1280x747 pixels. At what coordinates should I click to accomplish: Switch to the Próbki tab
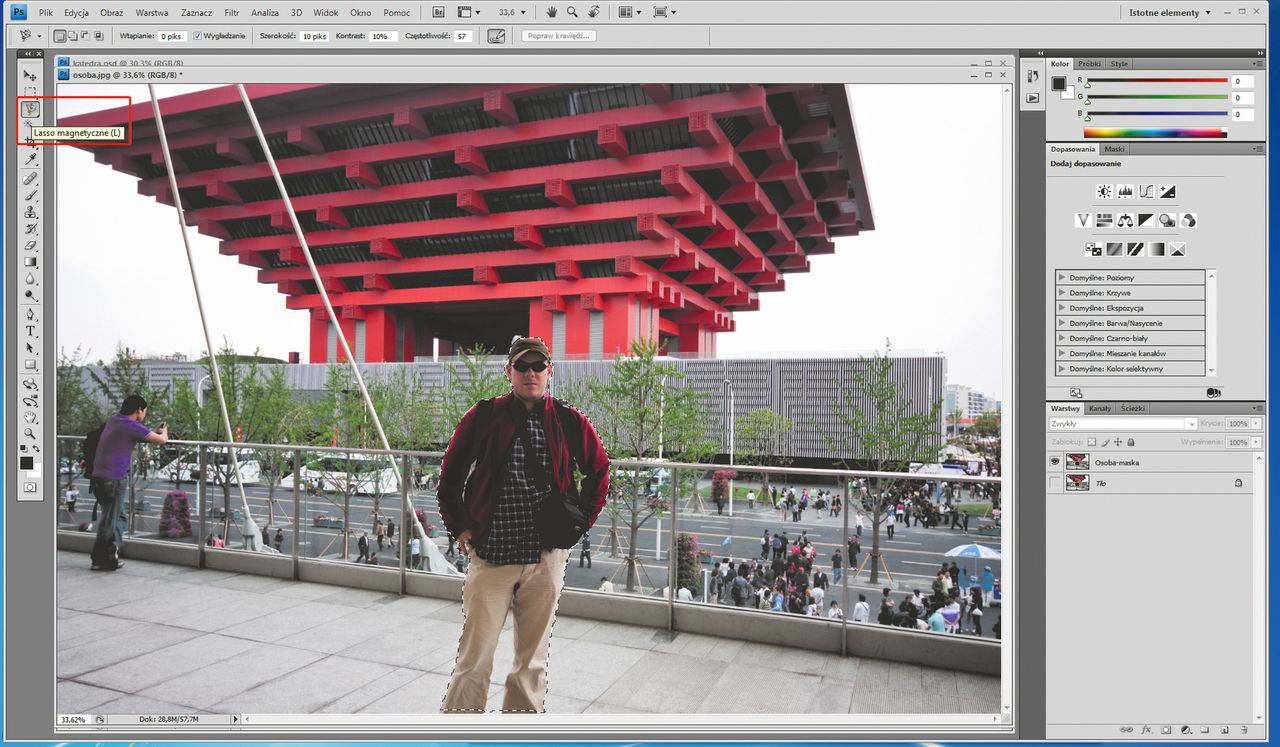coord(1089,64)
